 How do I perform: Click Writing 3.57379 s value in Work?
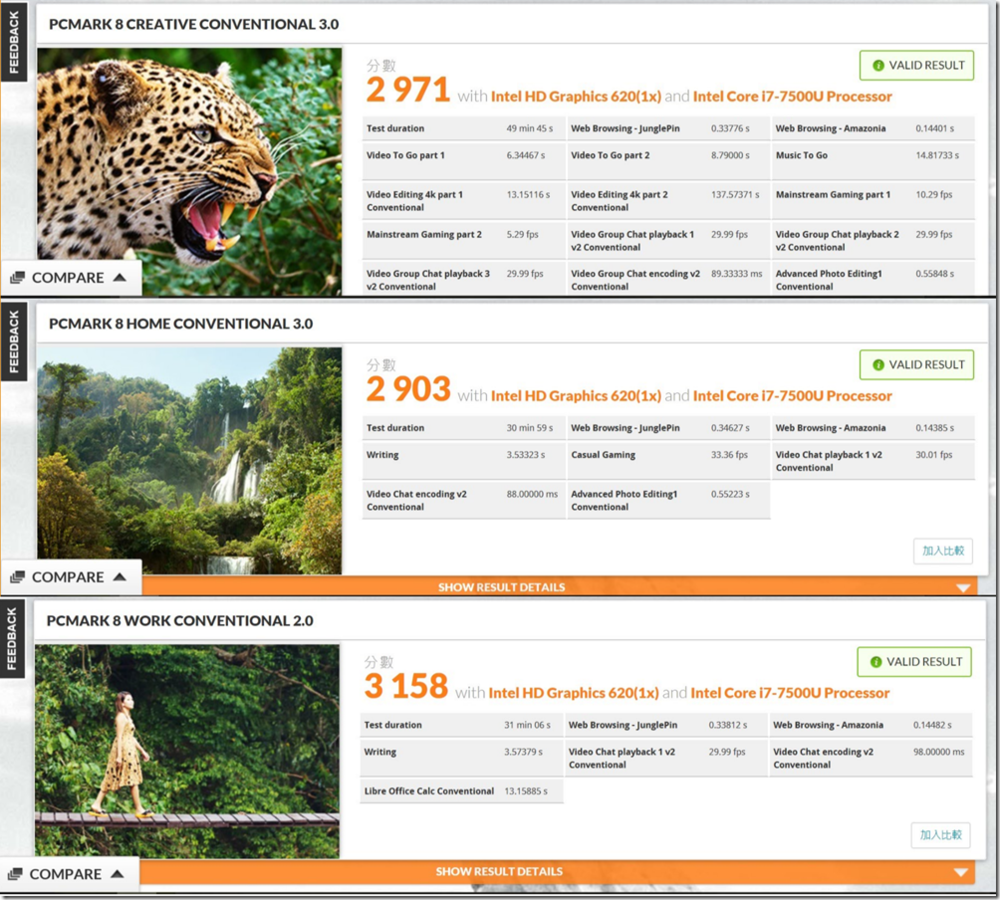pyautogui.click(x=524, y=753)
